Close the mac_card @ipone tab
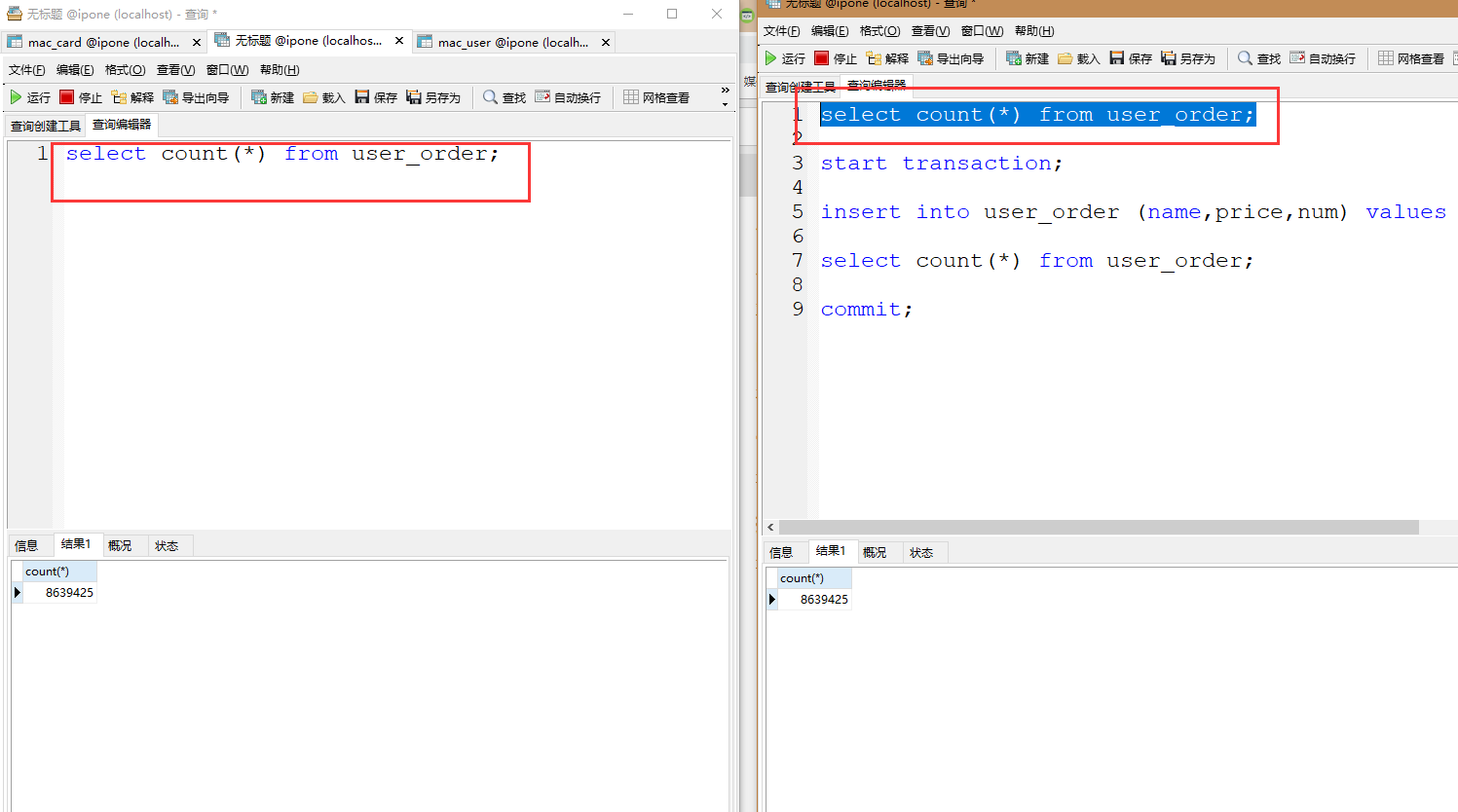Image resolution: width=1458 pixels, height=812 pixels. [x=196, y=42]
